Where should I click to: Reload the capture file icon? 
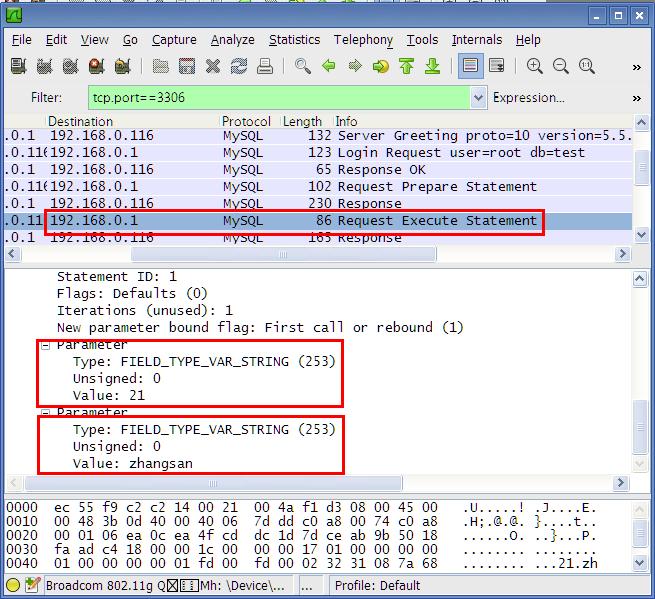tap(239, 66)
